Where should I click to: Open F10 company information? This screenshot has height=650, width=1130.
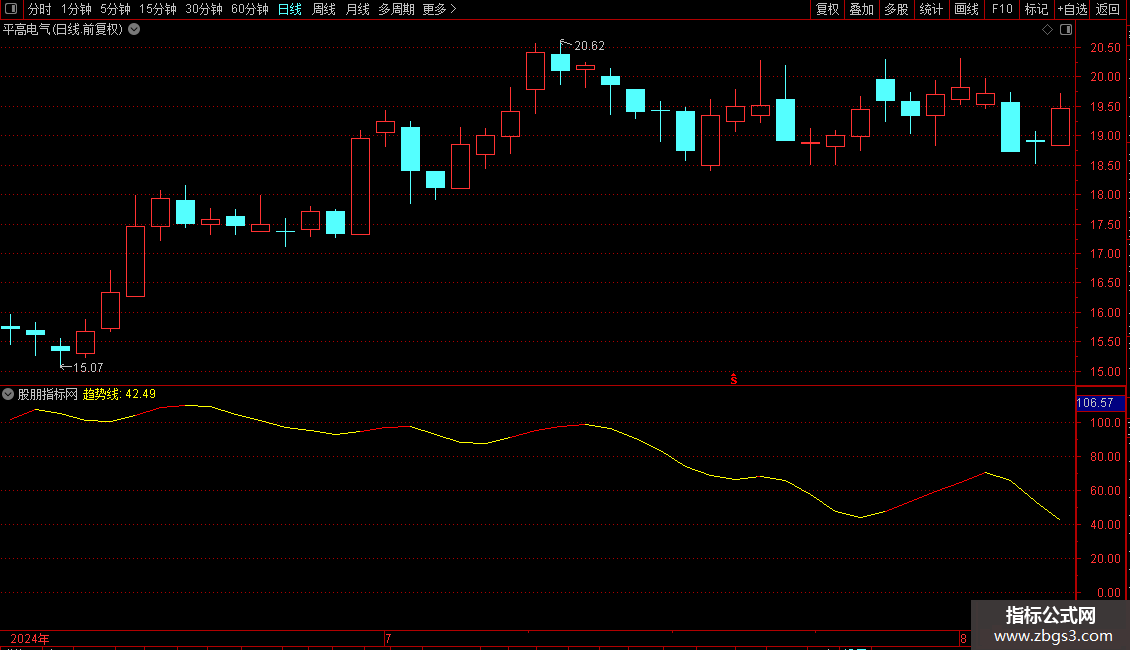pyautogui.click(x=1002, y=9)
